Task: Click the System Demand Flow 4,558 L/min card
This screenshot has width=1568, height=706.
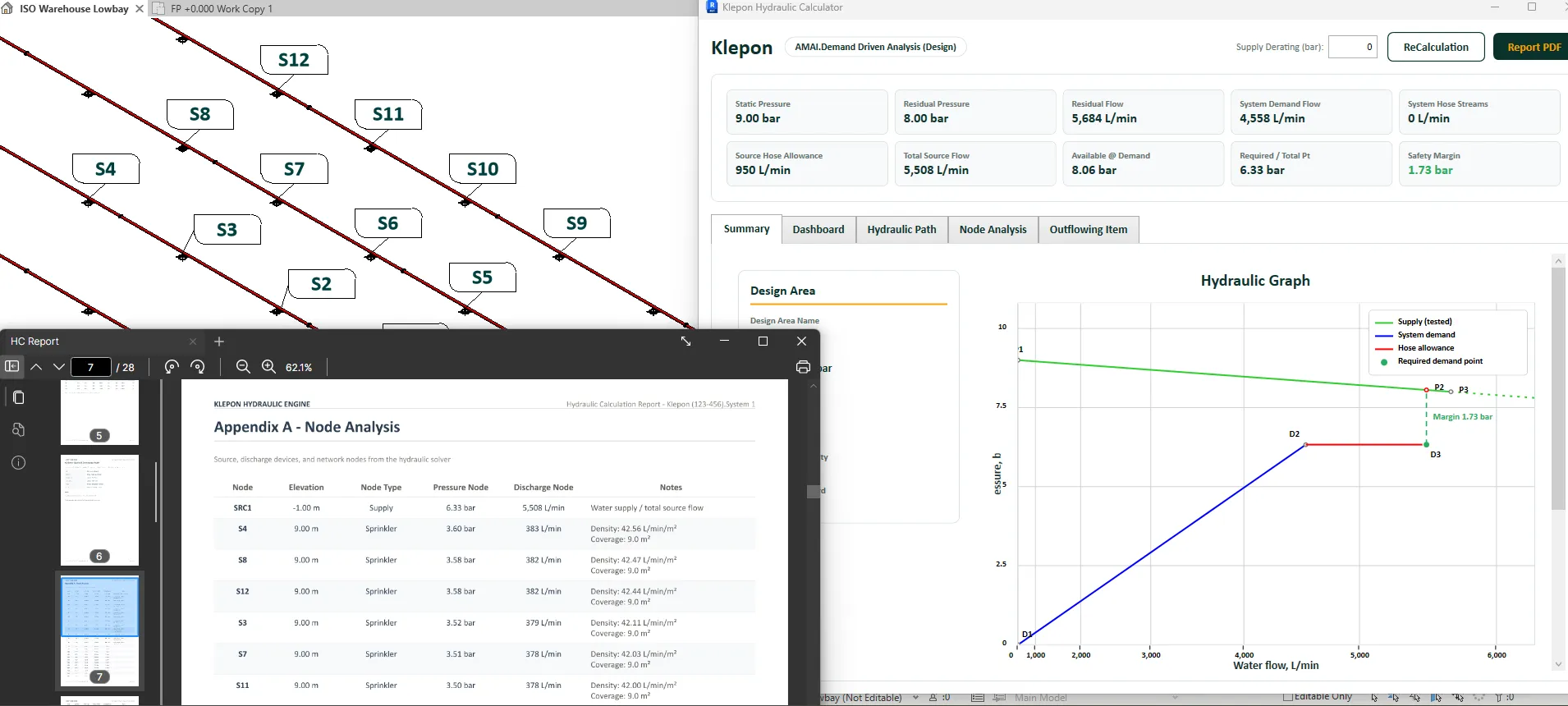Action: tap(1311, 112)
